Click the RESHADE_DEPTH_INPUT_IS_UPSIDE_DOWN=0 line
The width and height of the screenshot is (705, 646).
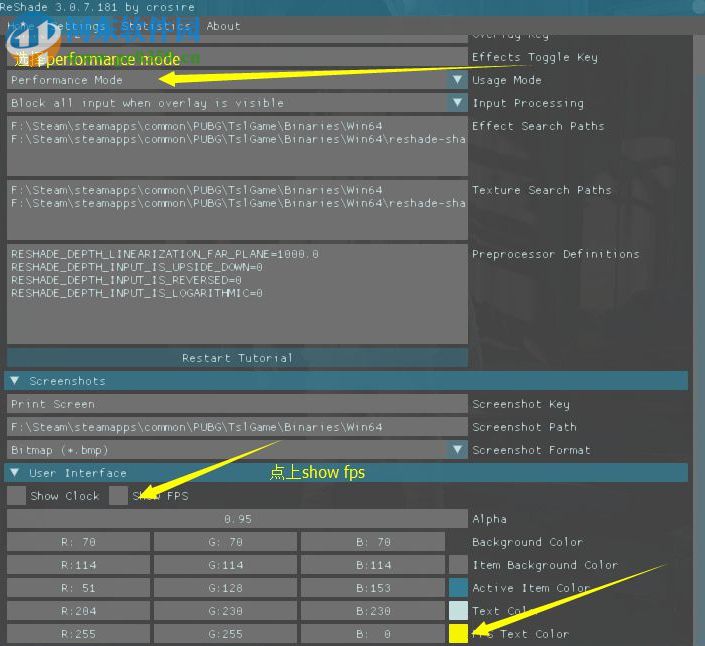tap(137, 267)
